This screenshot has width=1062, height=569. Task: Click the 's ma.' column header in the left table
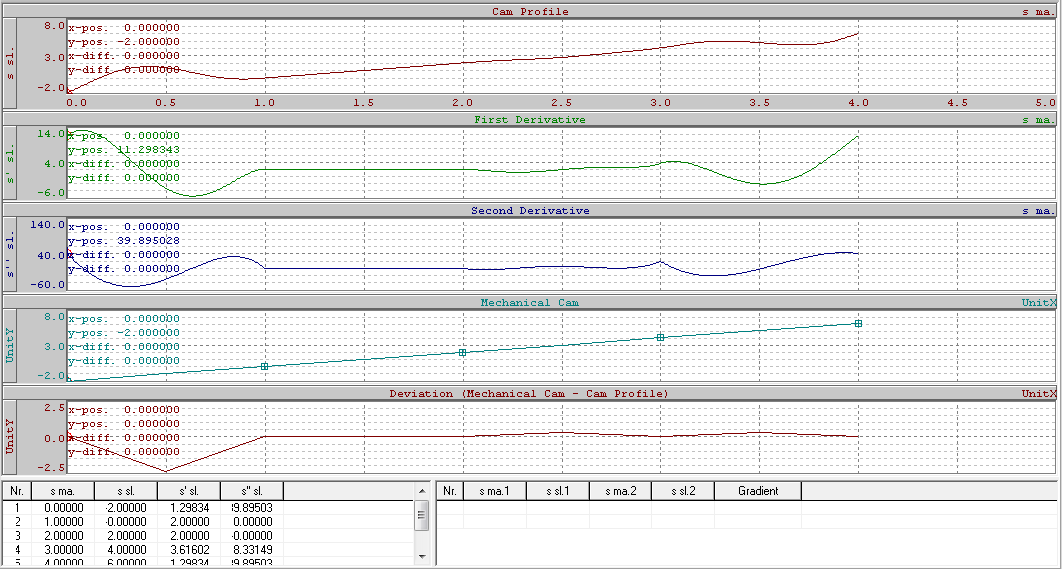[62, 491]
